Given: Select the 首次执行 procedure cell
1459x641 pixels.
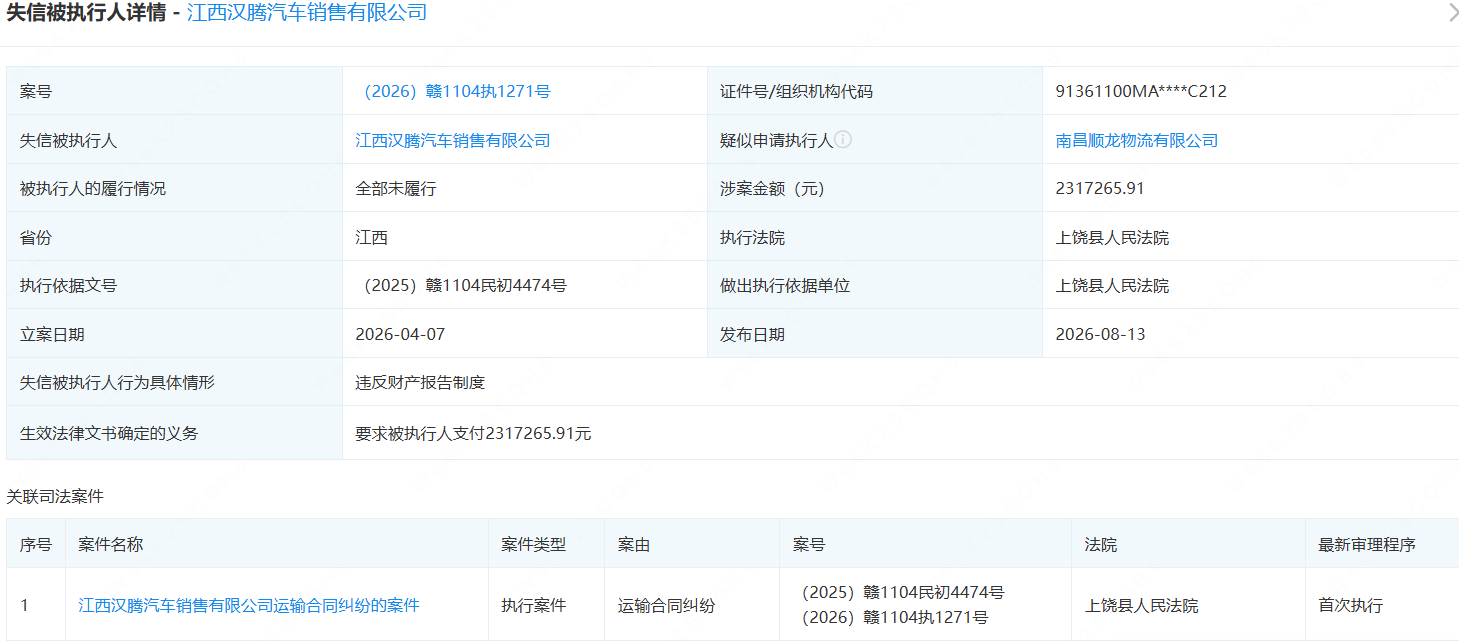Looking at the screenshot, I should [1350, 605].
